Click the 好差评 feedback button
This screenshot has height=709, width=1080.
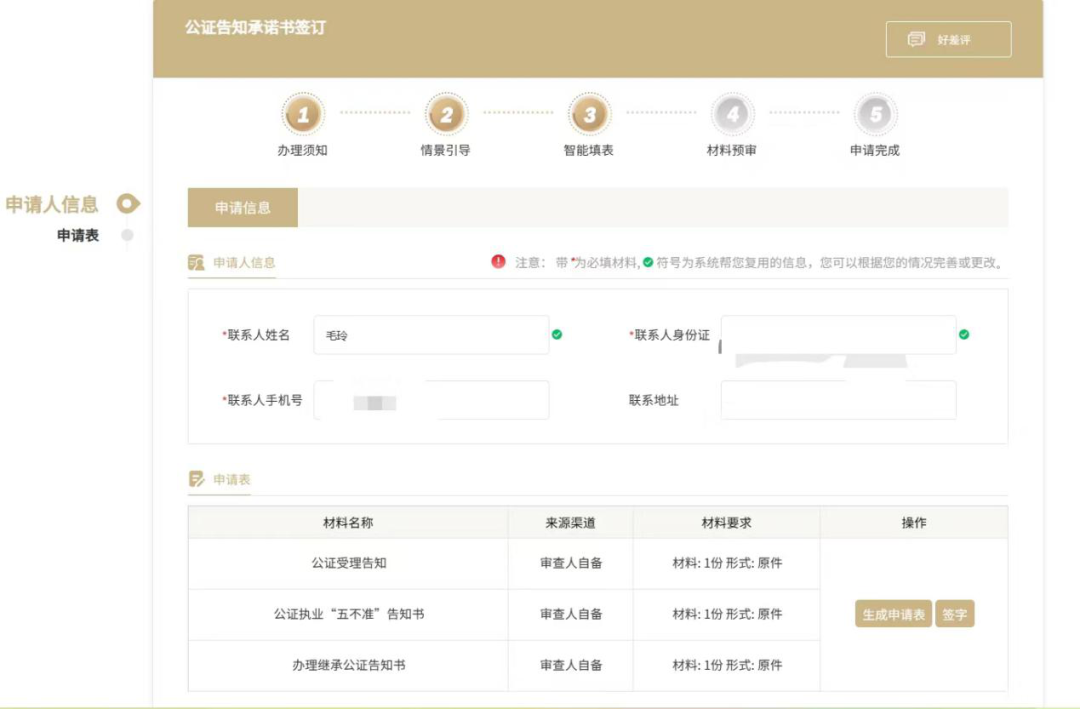(x=948, y=40)
